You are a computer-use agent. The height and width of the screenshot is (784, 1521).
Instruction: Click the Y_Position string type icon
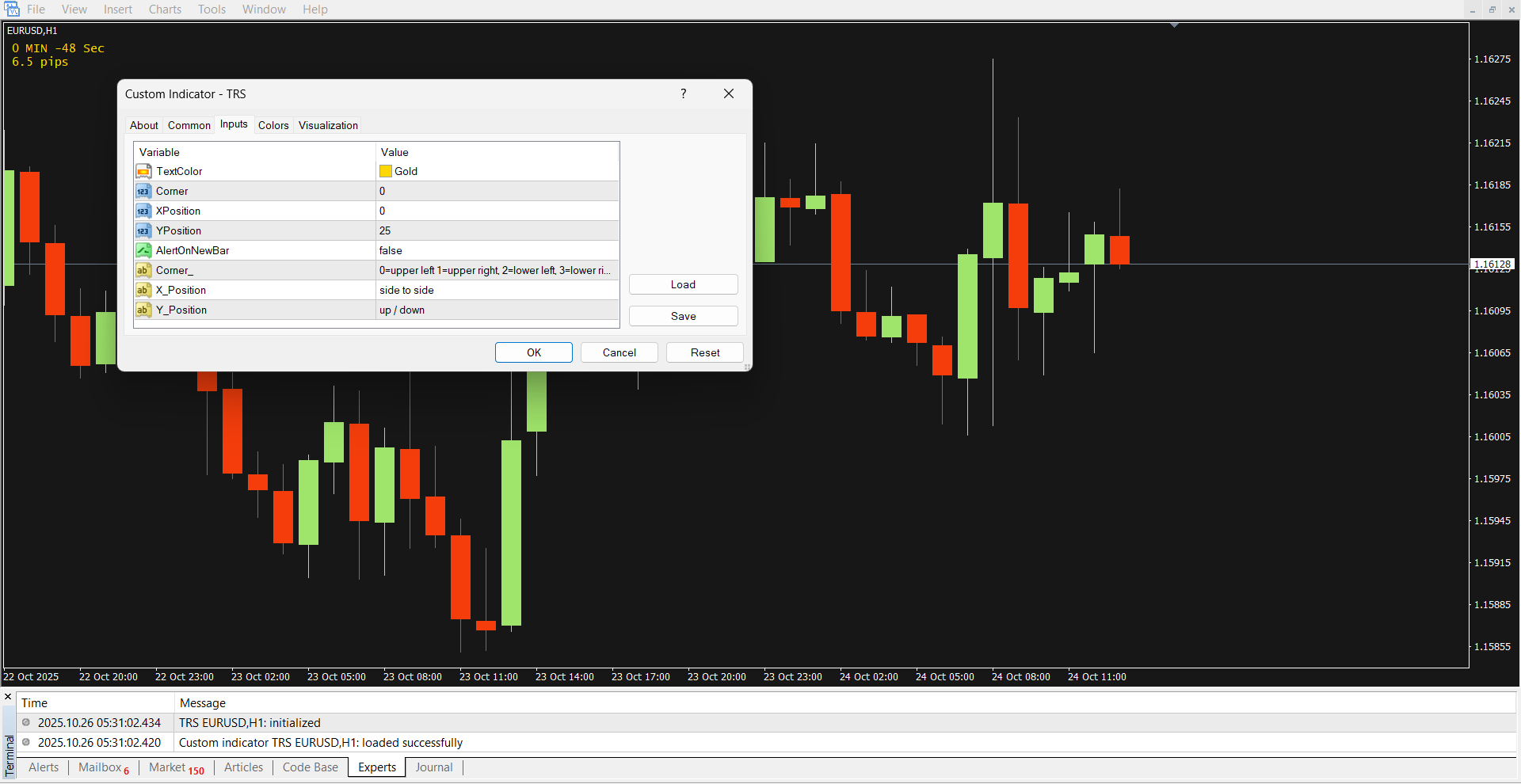pyautogui.click(x=143, y=310)
